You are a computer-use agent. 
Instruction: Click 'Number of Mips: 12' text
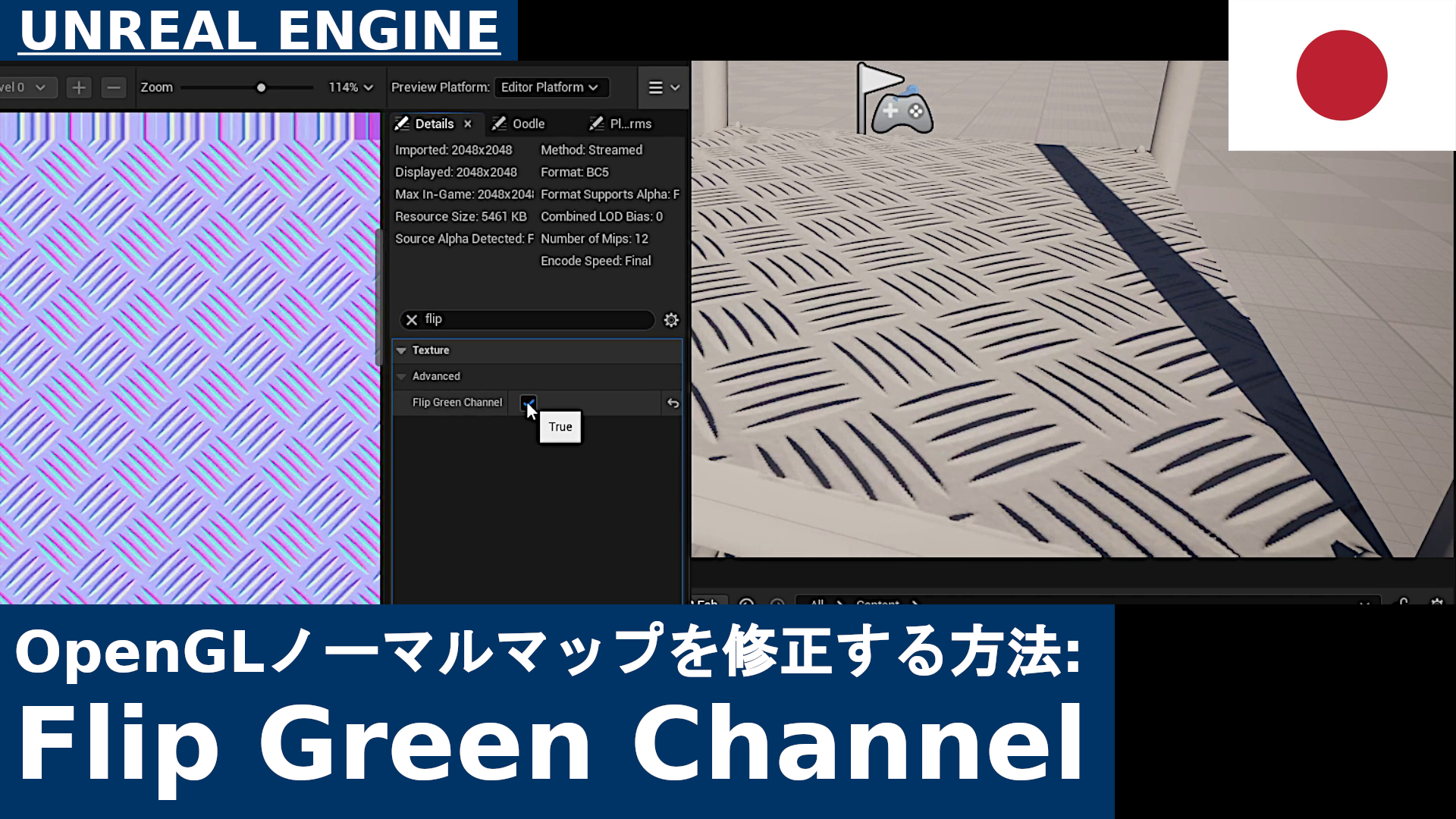click(x=595, y=239)
